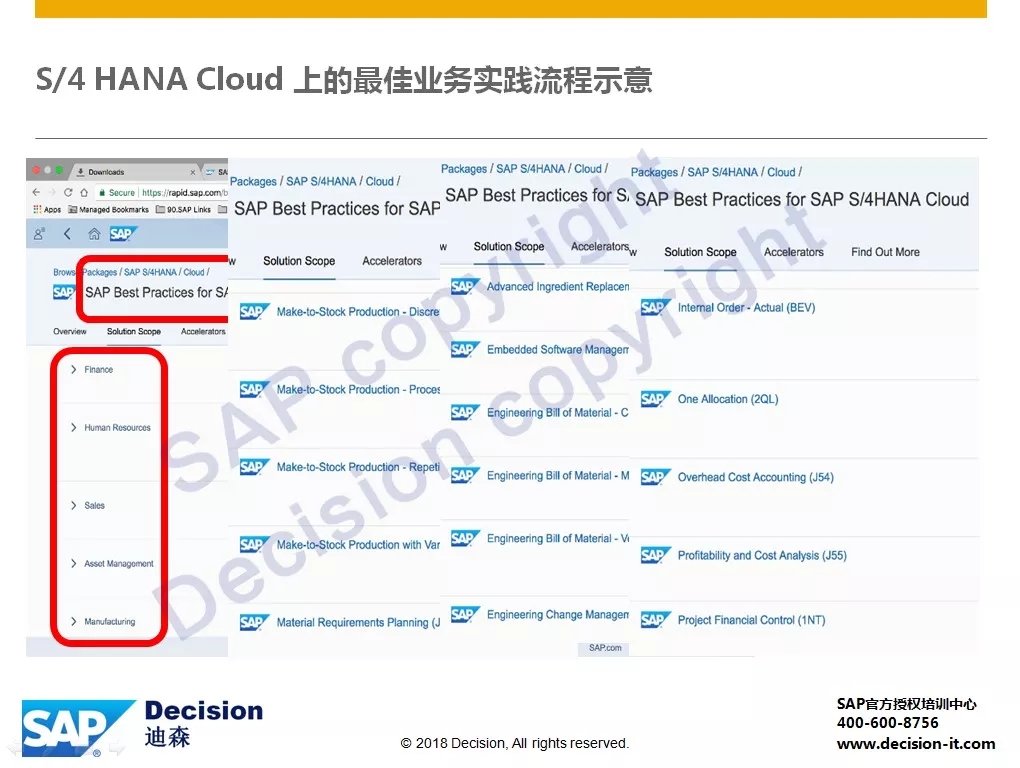Viewport: 1020px width, 768px height.
Task: Open One Allocation (2QL) link
Action: click(x=728, y=399)
